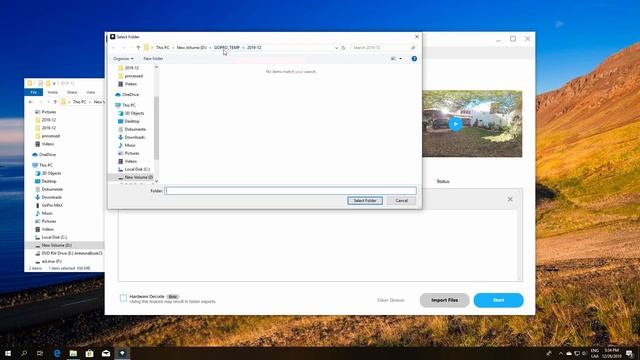Click the Search 2018-12 box in dialog
640x360 pixels.
click(x=383, y=48)
